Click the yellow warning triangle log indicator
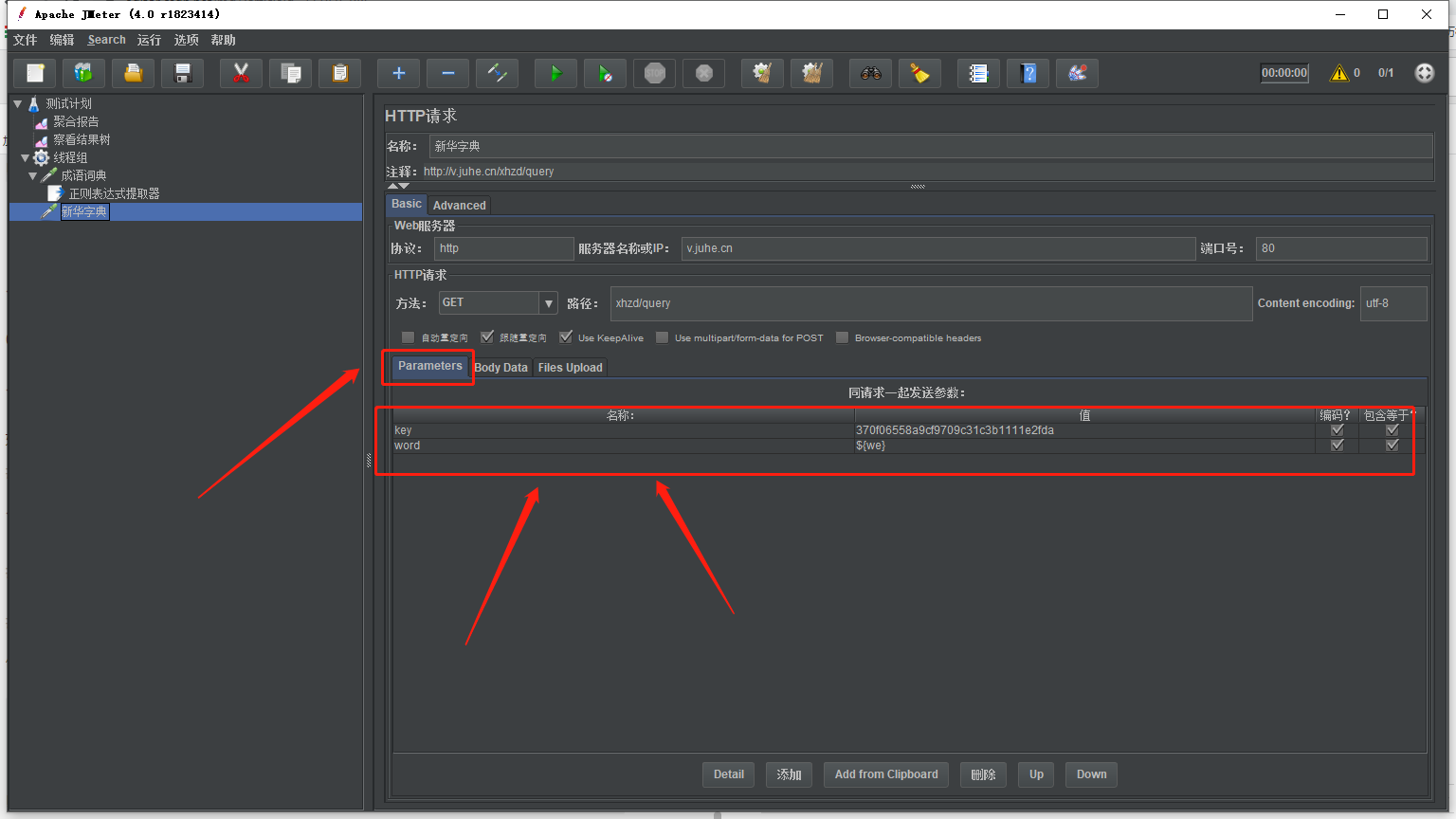 point(1338,73)
